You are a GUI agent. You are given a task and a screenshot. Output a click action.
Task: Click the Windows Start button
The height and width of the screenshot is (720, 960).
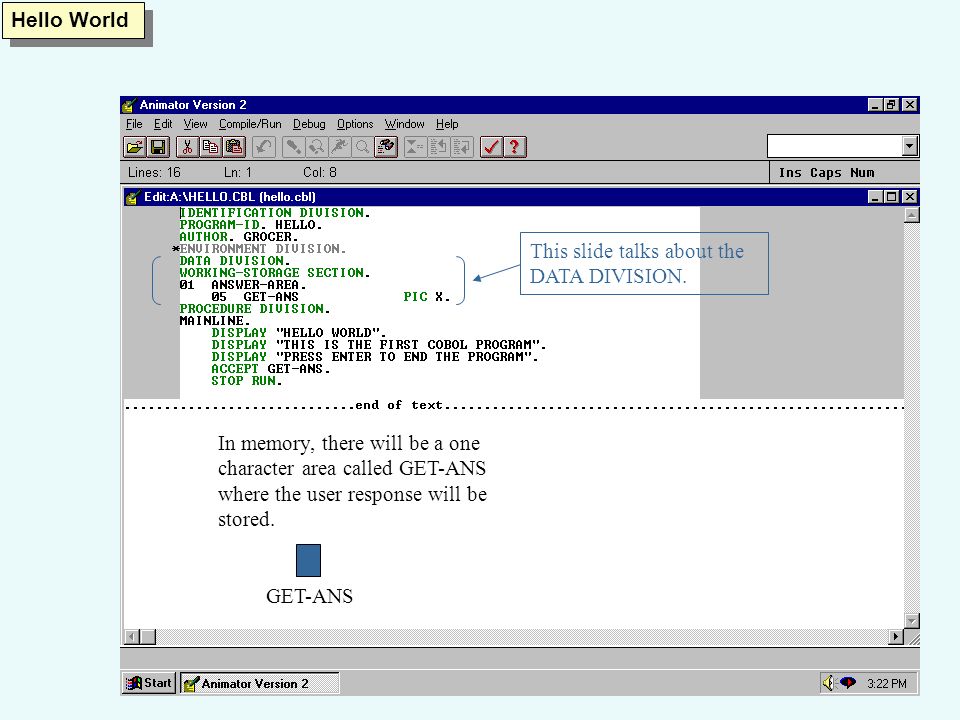149,683
